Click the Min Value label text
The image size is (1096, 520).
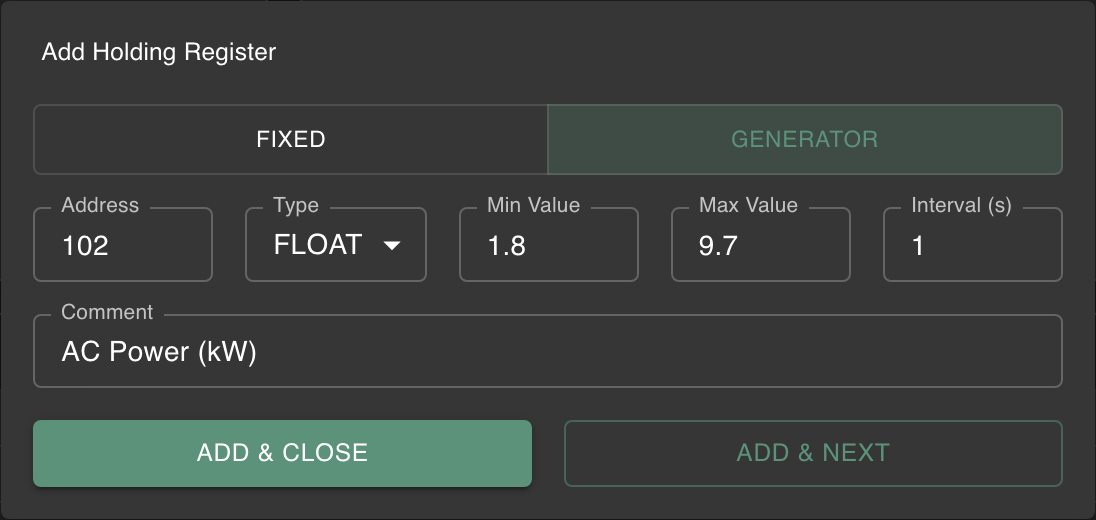533,205
